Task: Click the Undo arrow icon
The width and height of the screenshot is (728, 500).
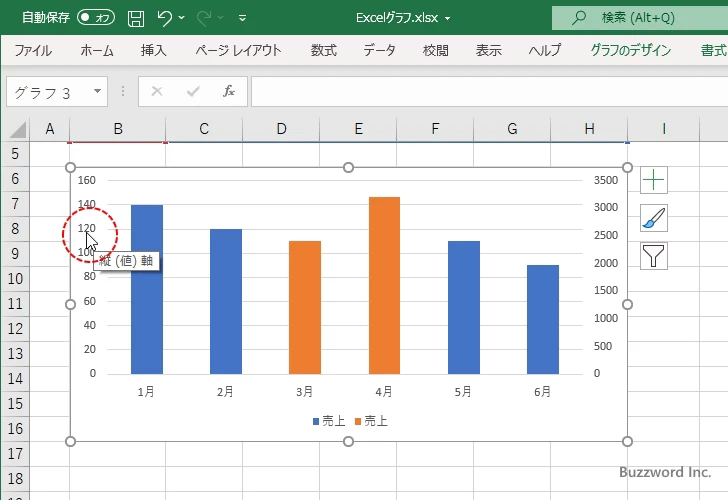Action: click(x=164, y=18)
